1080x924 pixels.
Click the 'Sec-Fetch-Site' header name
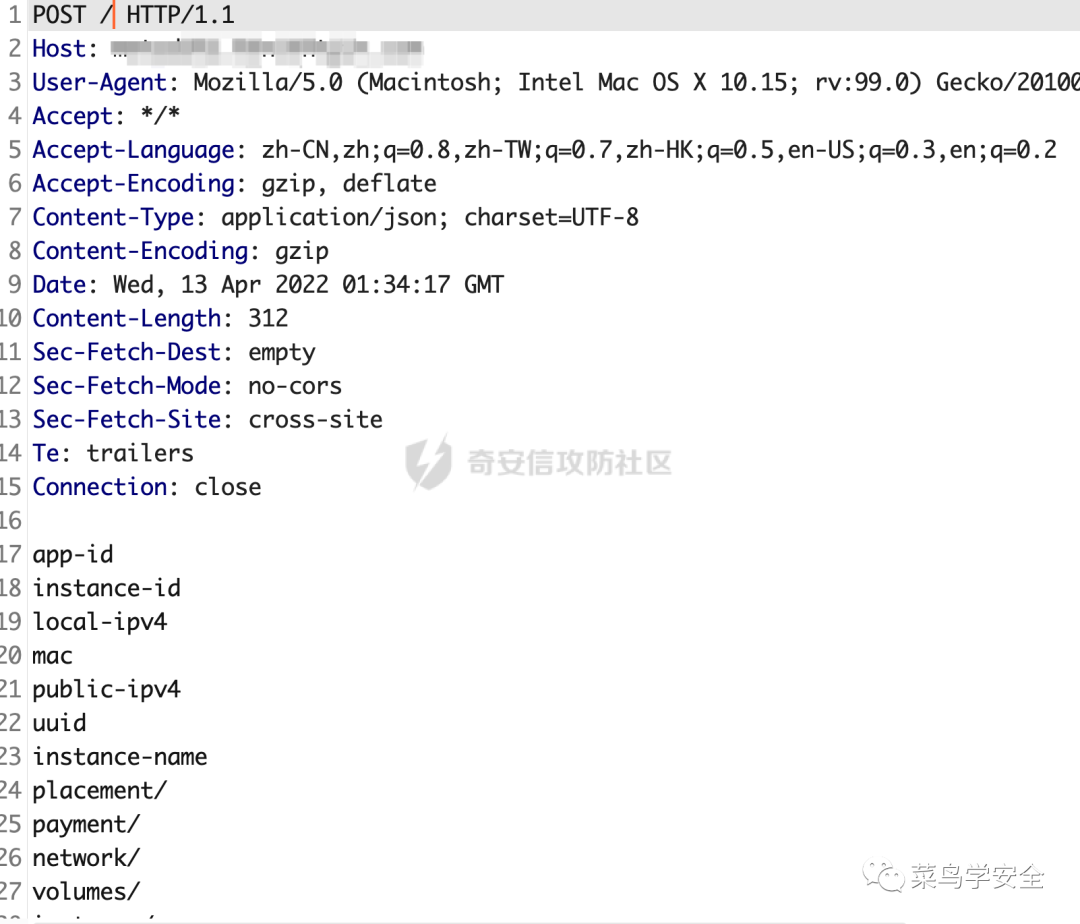[127, 420]
